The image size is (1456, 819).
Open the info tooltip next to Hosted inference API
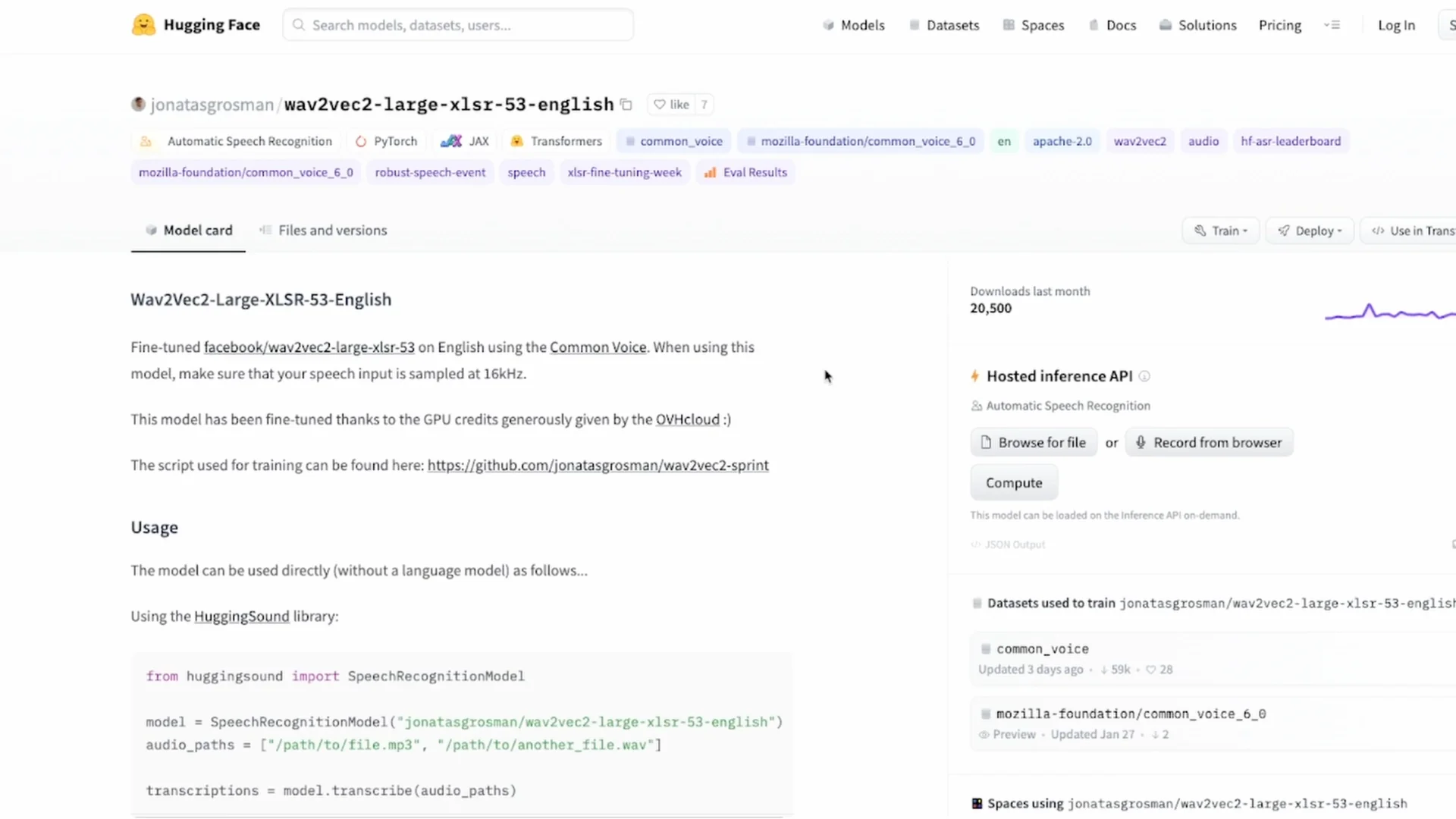coord(1145,375)
